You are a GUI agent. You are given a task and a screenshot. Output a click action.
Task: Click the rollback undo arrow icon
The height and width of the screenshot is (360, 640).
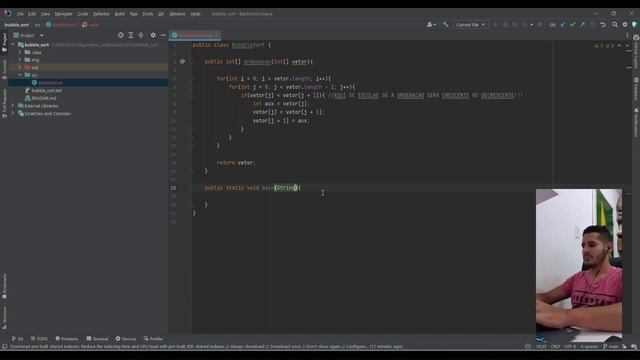pyautogui.click(x=603, y=25)
